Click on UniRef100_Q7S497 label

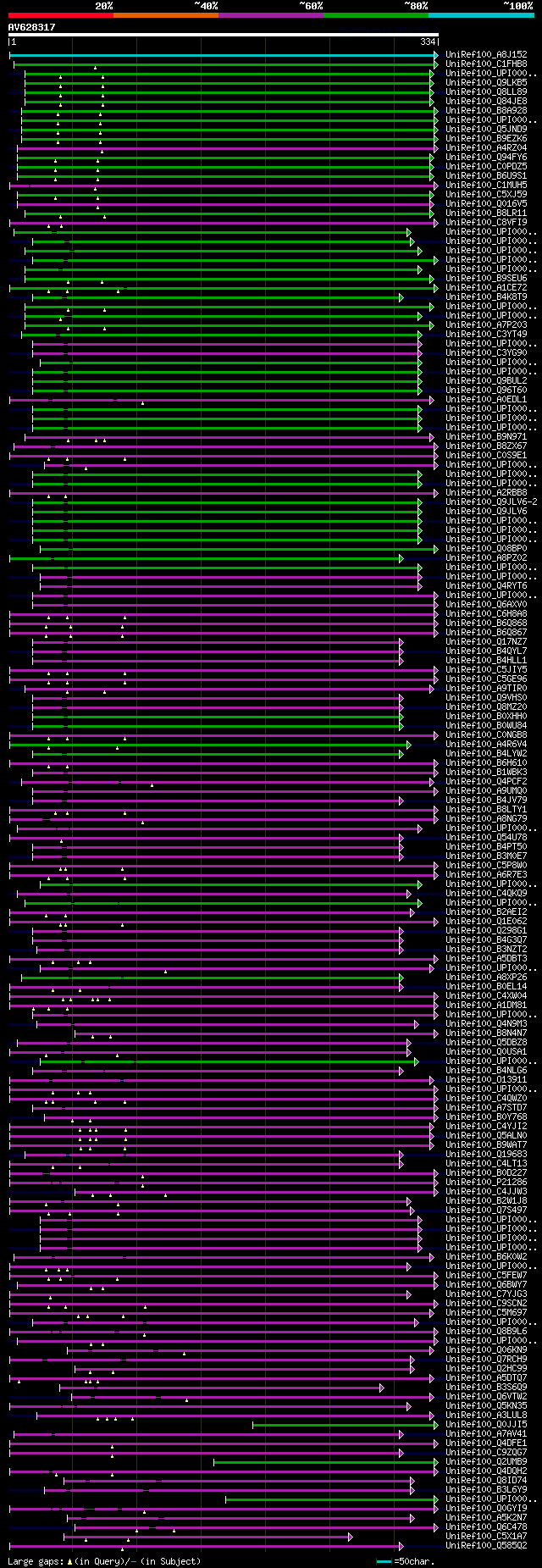click(x=486, y=1210)
